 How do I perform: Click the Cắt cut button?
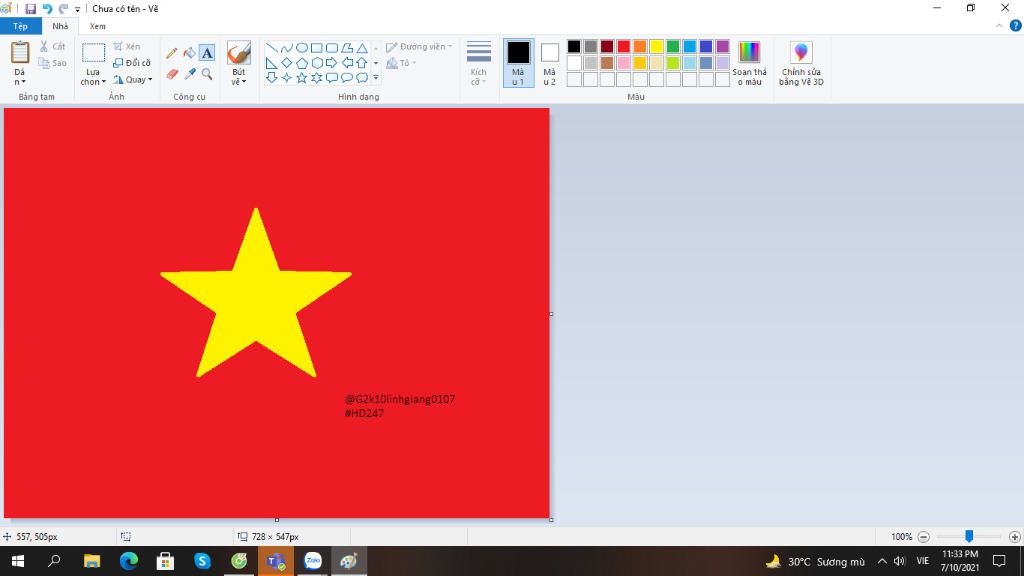pos(52,46)
